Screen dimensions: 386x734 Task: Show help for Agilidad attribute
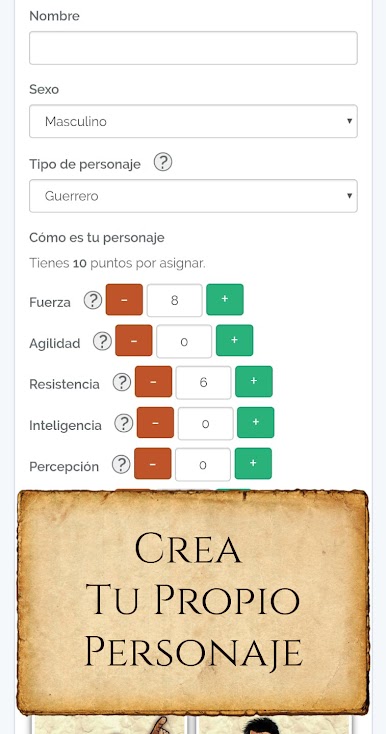(102, 341)
